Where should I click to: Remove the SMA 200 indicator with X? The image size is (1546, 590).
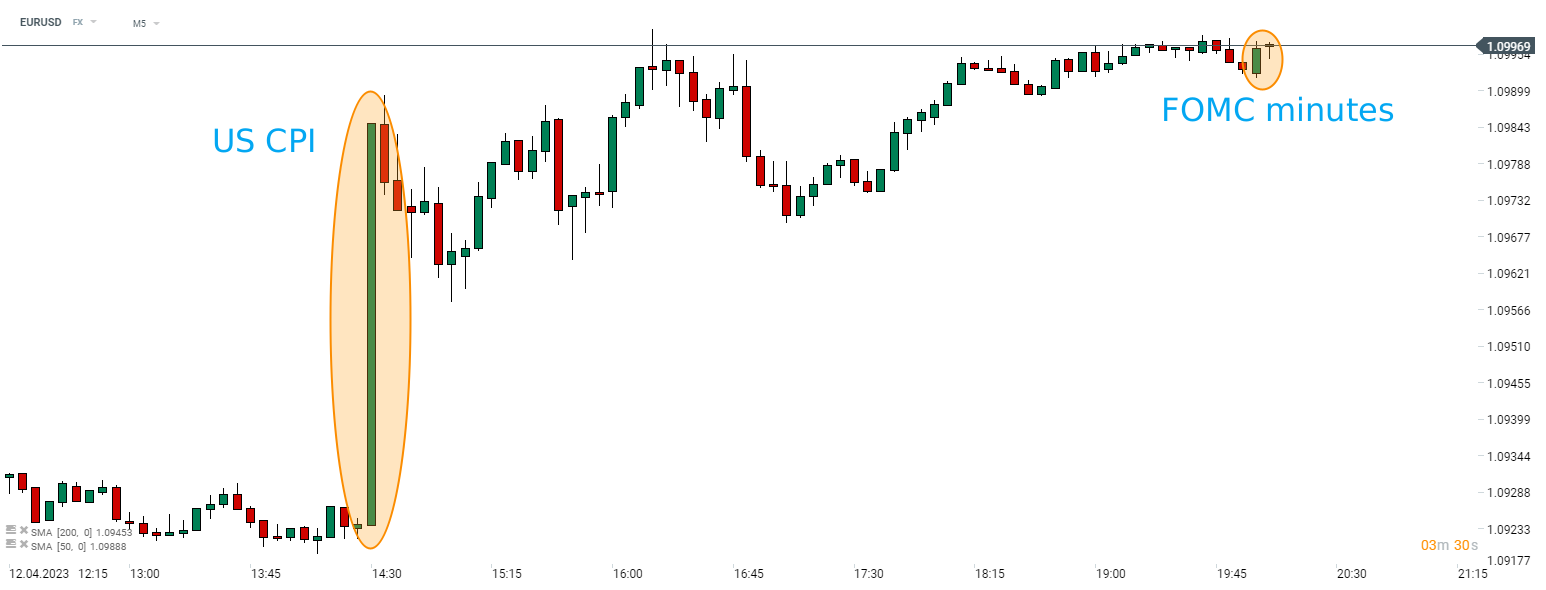coord(23,531)
